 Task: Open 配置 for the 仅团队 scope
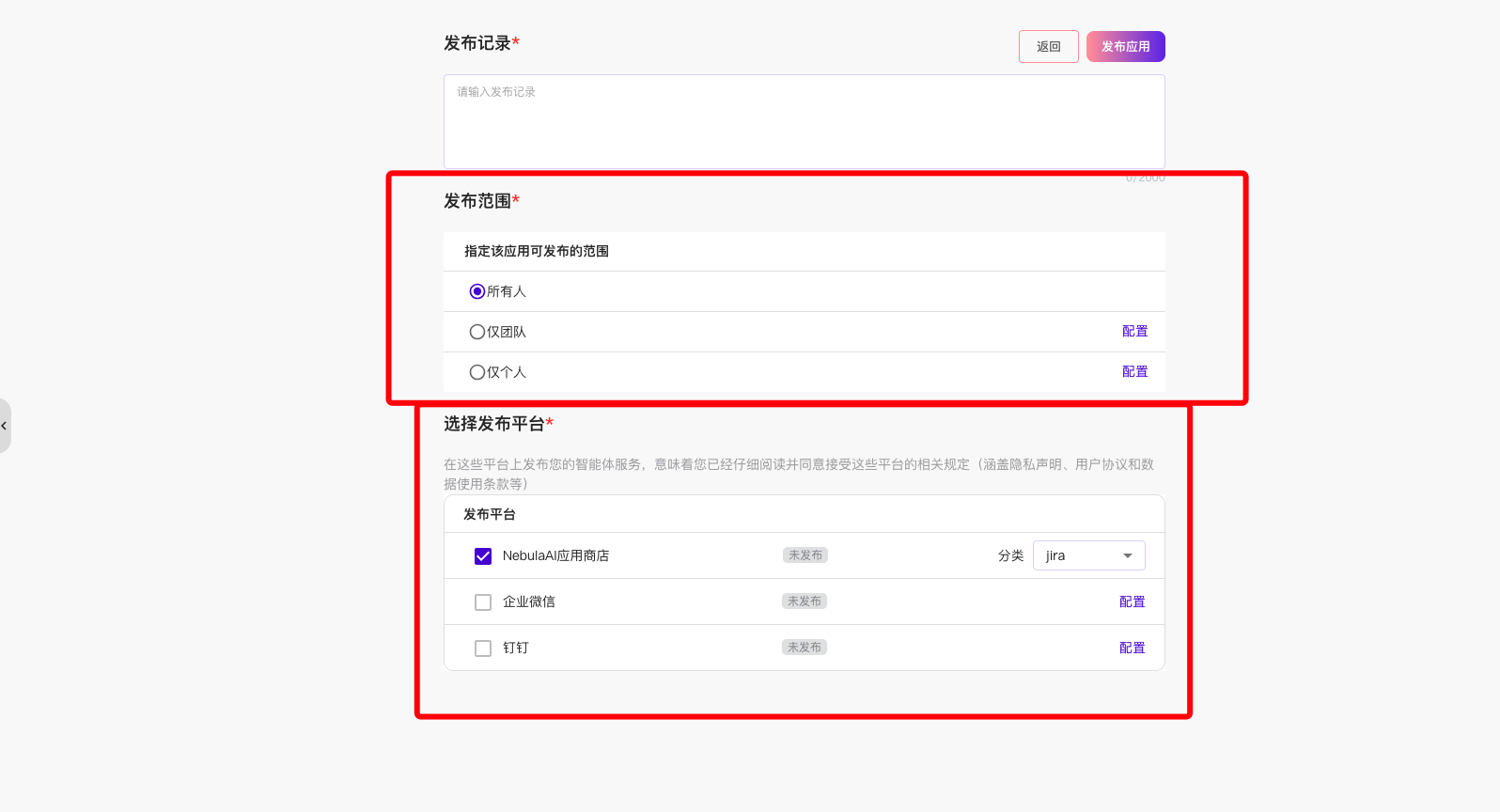click(x=1134, y=332)
